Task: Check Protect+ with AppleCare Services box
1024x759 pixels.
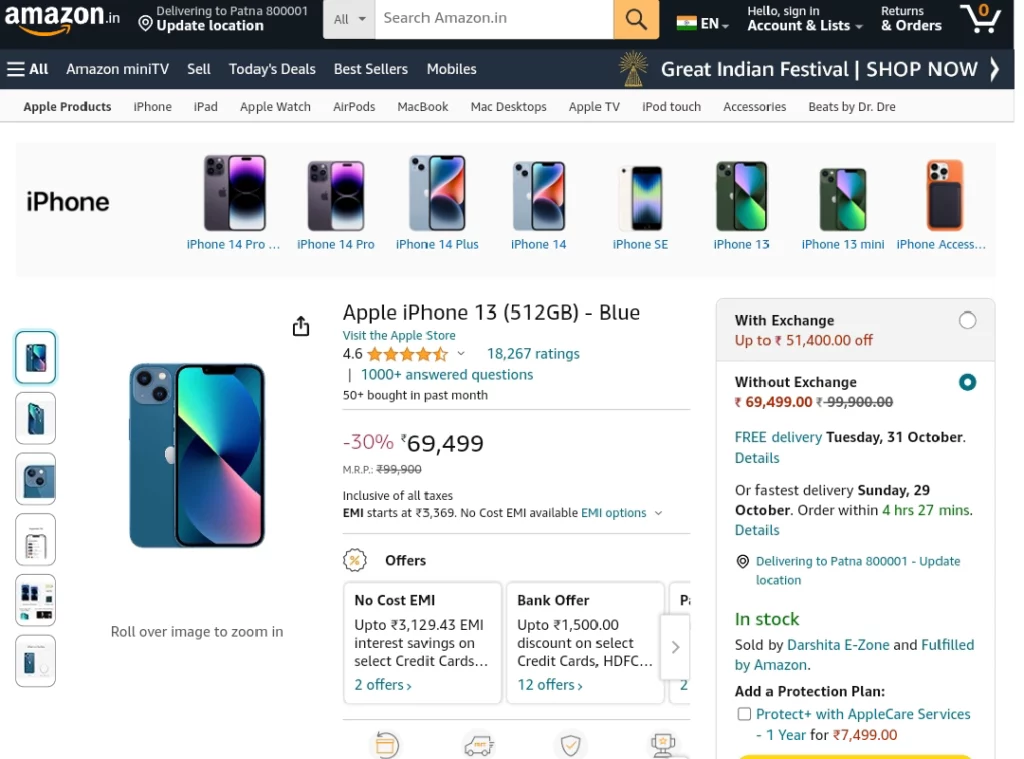Action: (744, 714)
